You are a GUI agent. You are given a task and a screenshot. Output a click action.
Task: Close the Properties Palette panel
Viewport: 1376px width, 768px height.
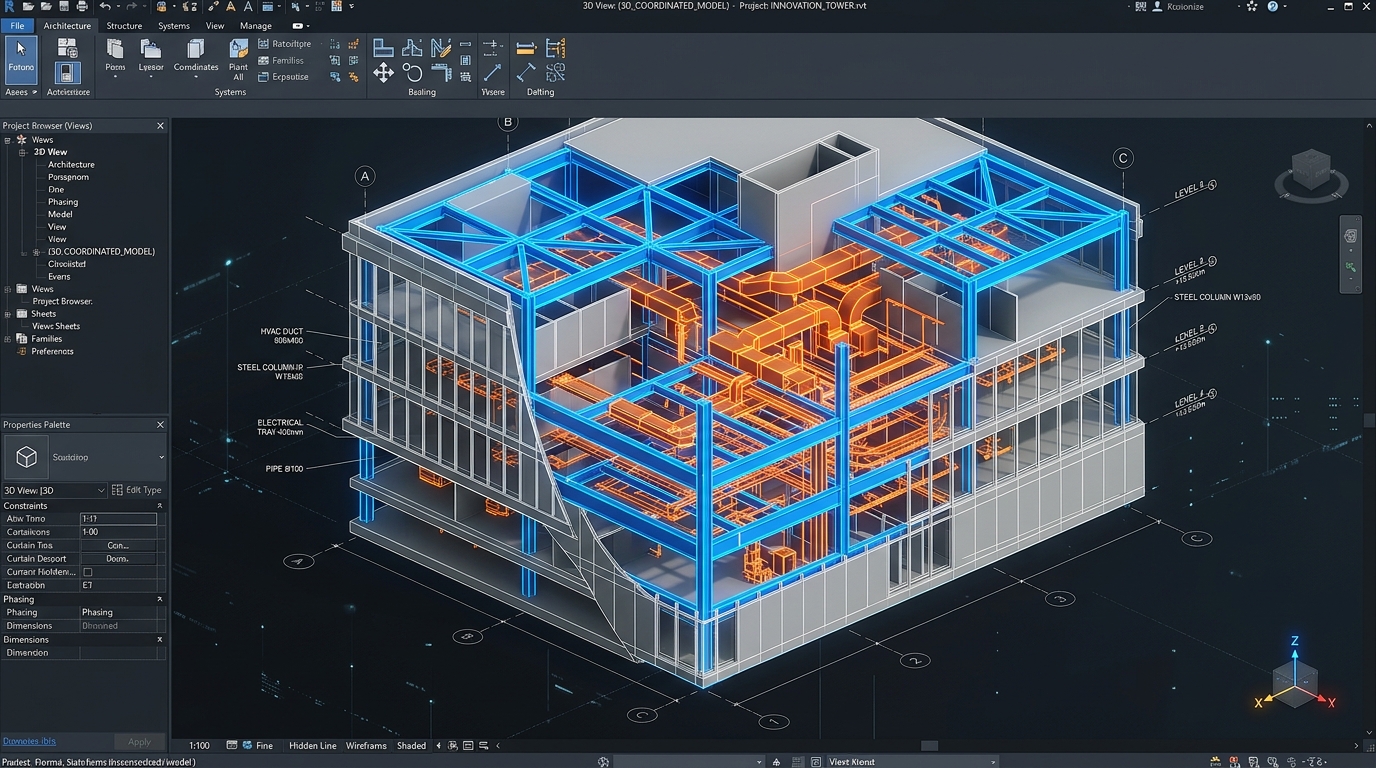coord(160,425)
